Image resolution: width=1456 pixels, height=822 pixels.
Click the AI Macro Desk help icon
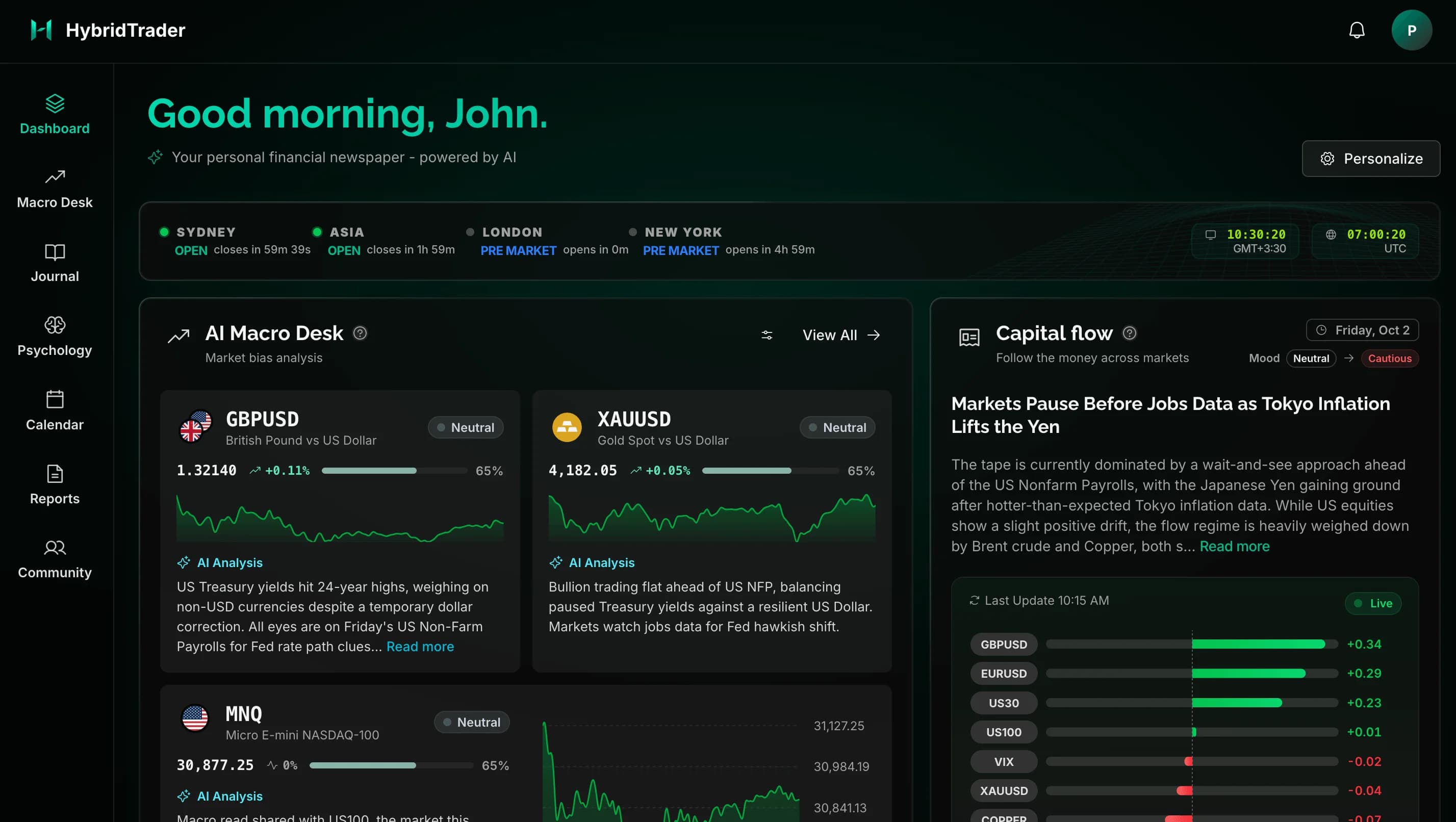pyautogui.click(x=360, y=333)
